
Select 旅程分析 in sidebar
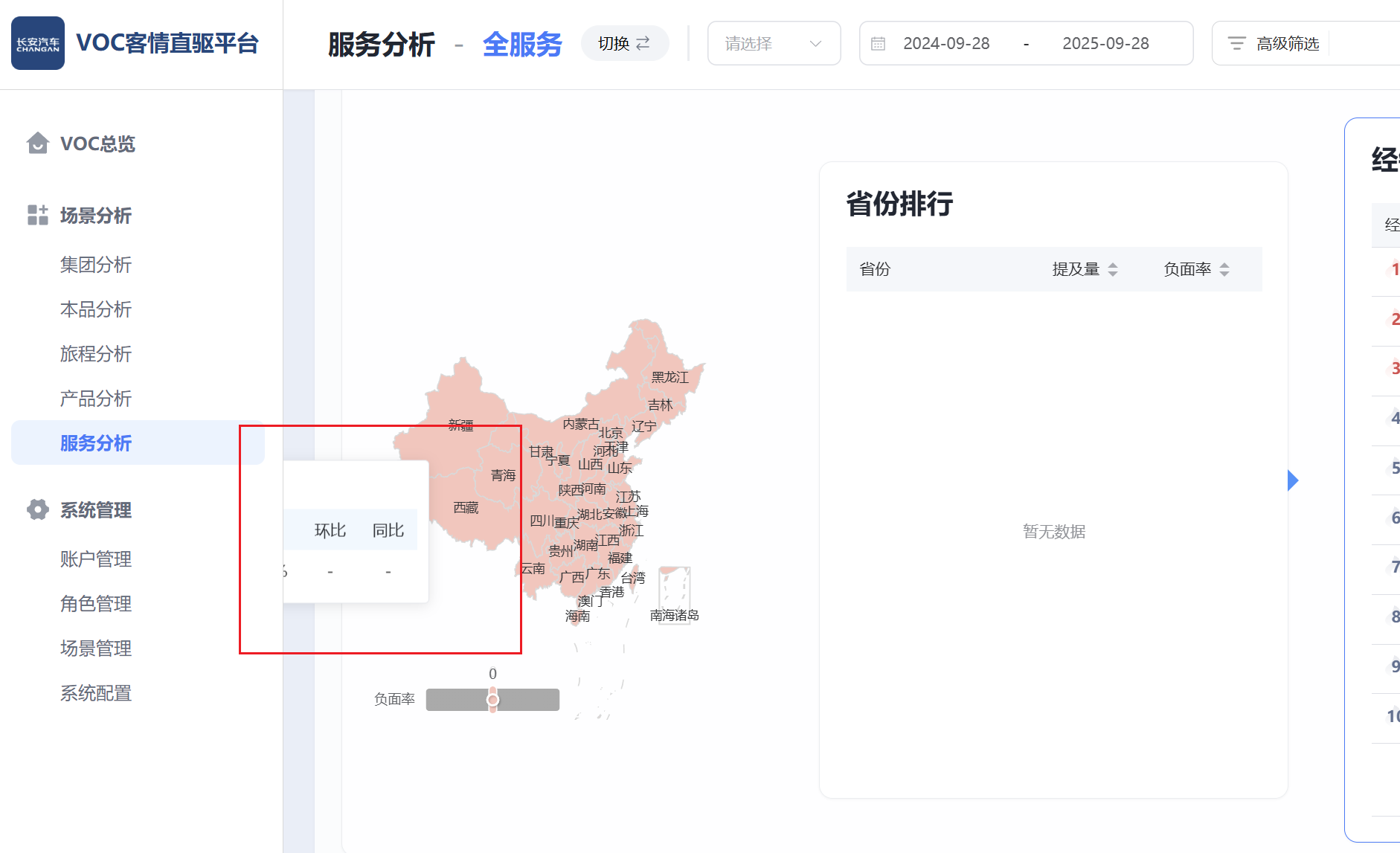tap(95, 354)
